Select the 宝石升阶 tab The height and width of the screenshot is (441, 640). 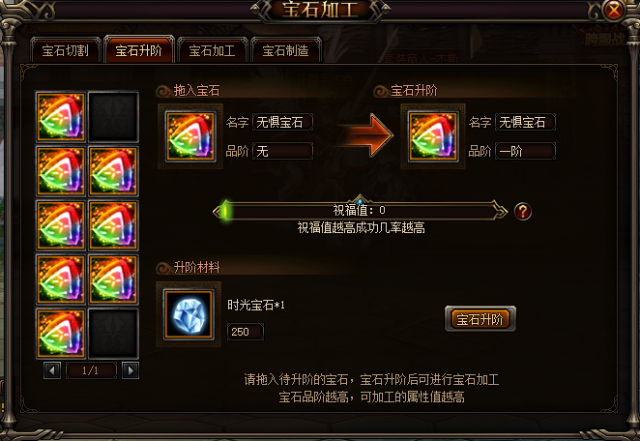coord(139,49)
